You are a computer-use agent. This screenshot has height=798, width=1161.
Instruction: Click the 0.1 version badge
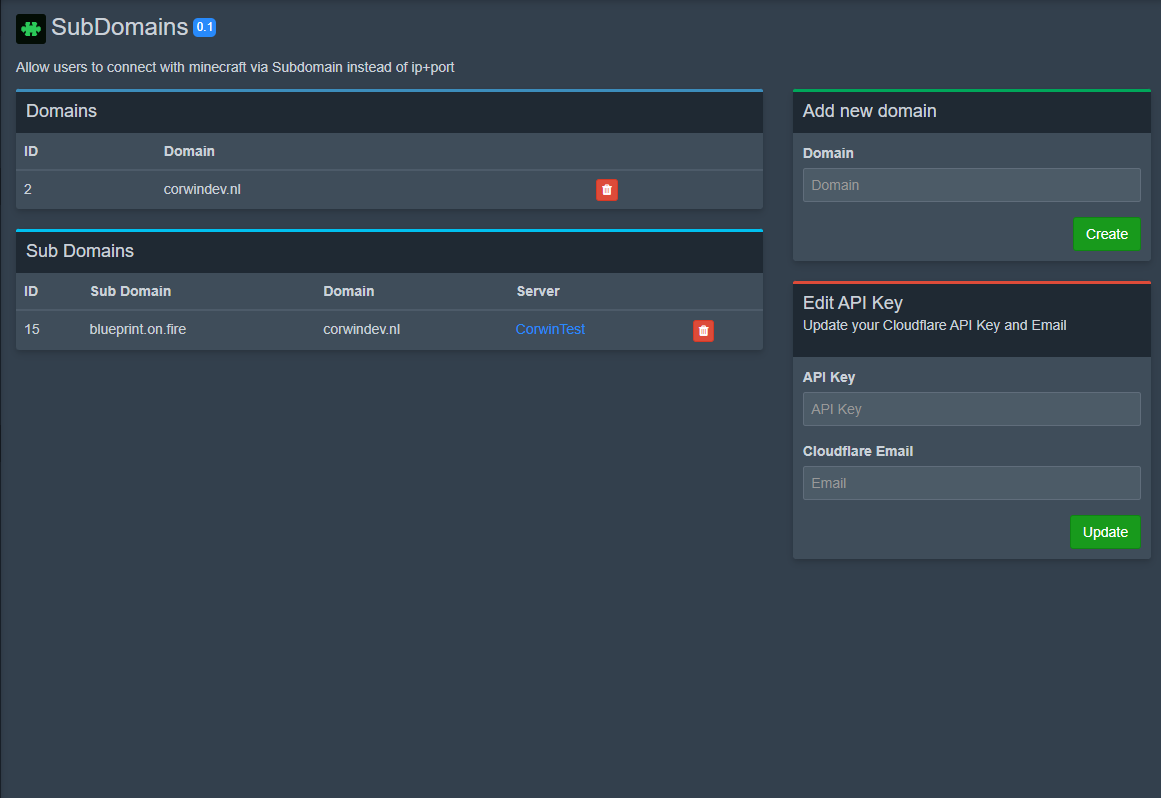pyautogui.click(x=204, y=27)
